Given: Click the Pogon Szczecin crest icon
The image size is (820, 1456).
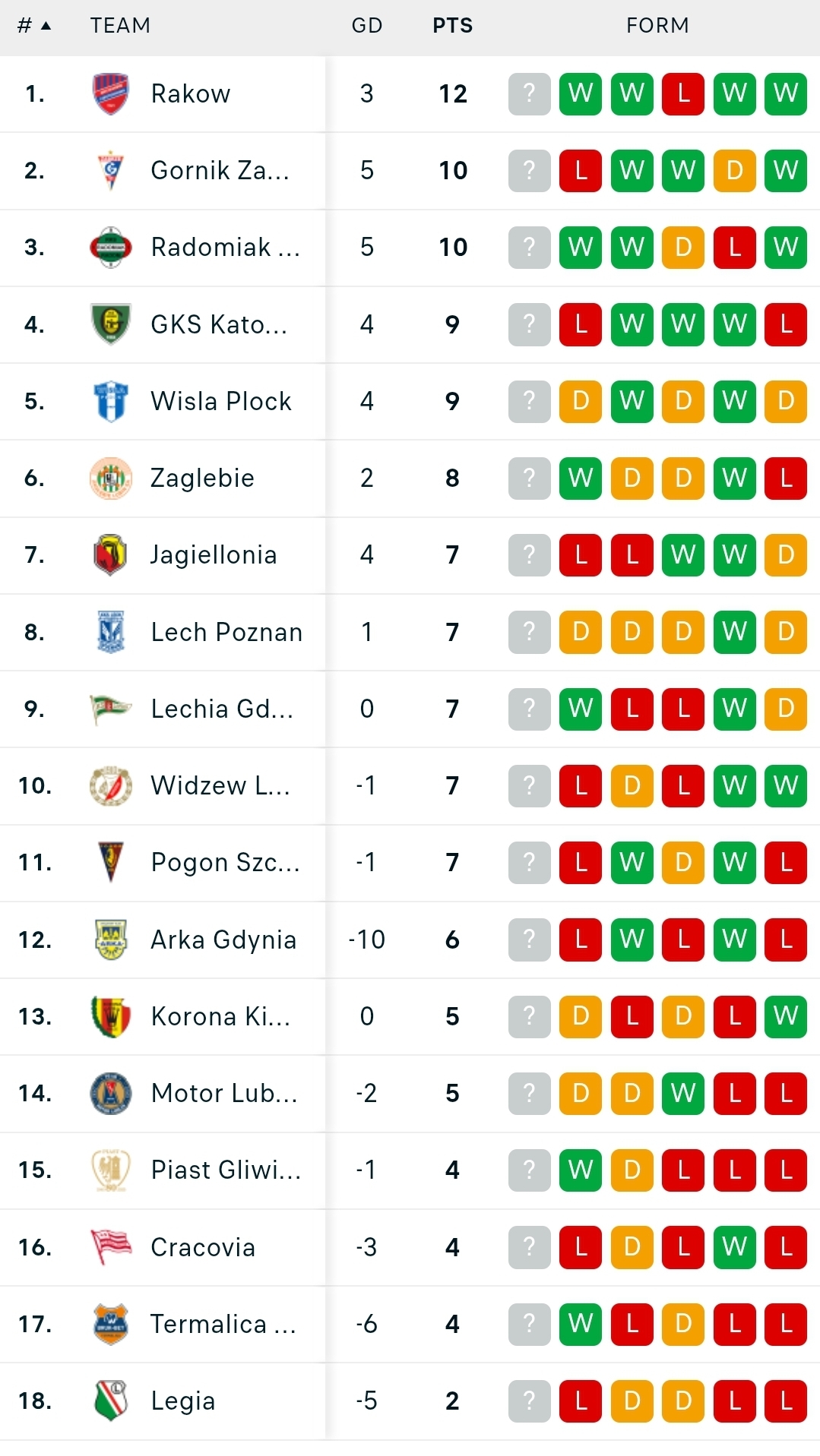Looking at the screenshot, I should click(110, 862).
